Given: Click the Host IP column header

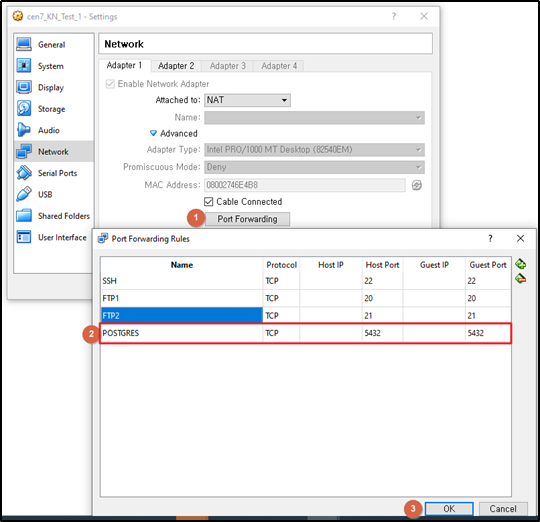Looking at the screenshot, I should [331, 265].
